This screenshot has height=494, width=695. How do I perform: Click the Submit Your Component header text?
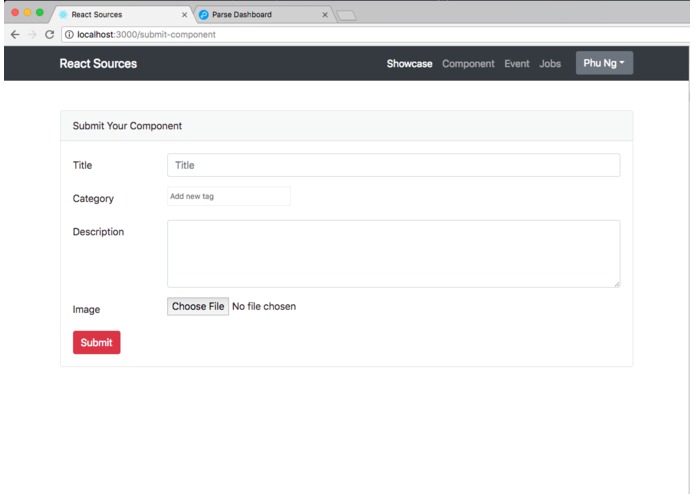(x=127, y=126)
